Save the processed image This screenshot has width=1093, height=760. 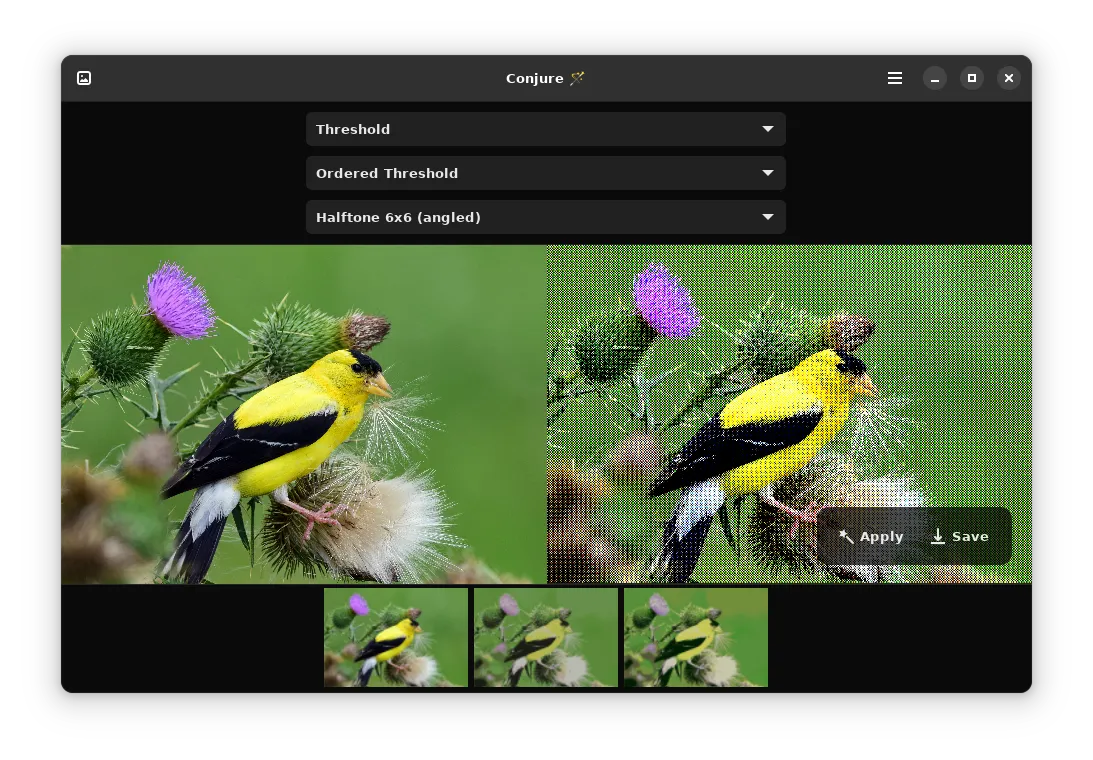point(960,536)
